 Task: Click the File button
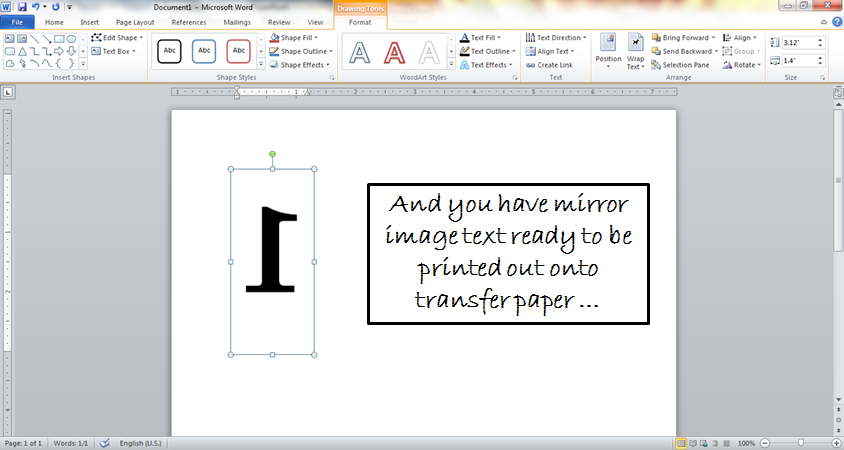click(17, 21)
